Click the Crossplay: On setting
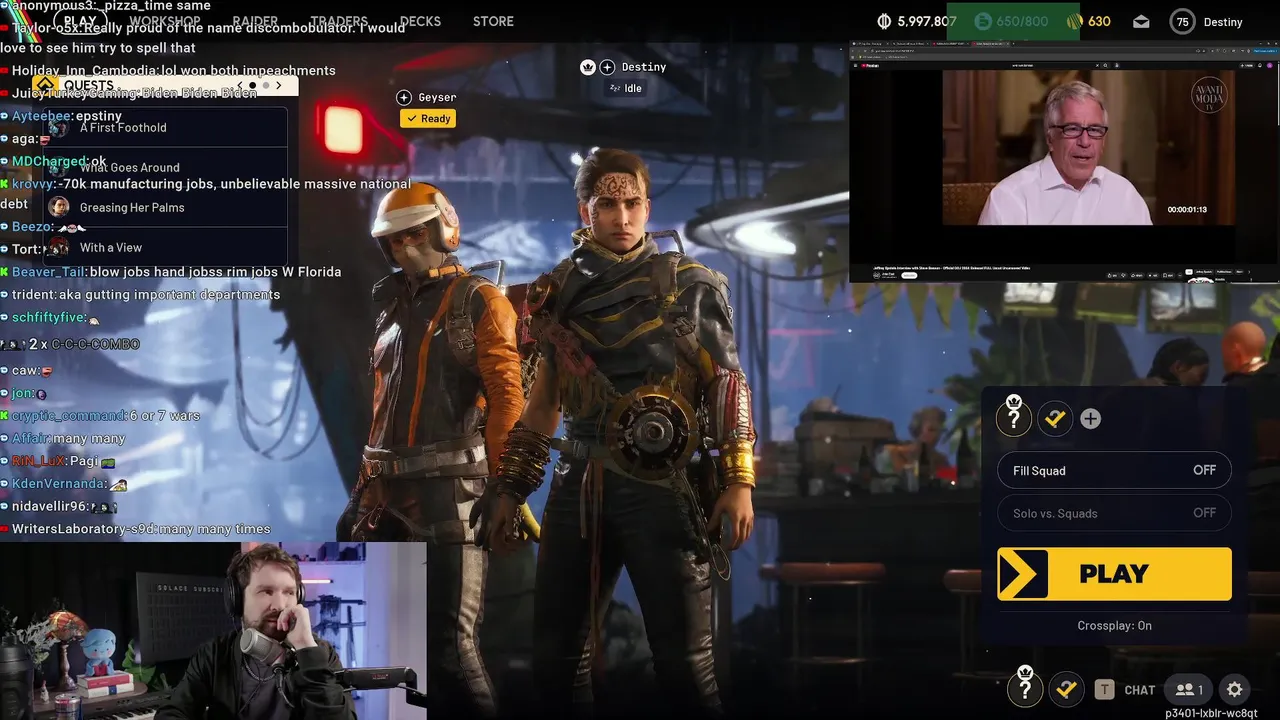The height and width of the screenshot is (720, 1280). [1114, 625]
